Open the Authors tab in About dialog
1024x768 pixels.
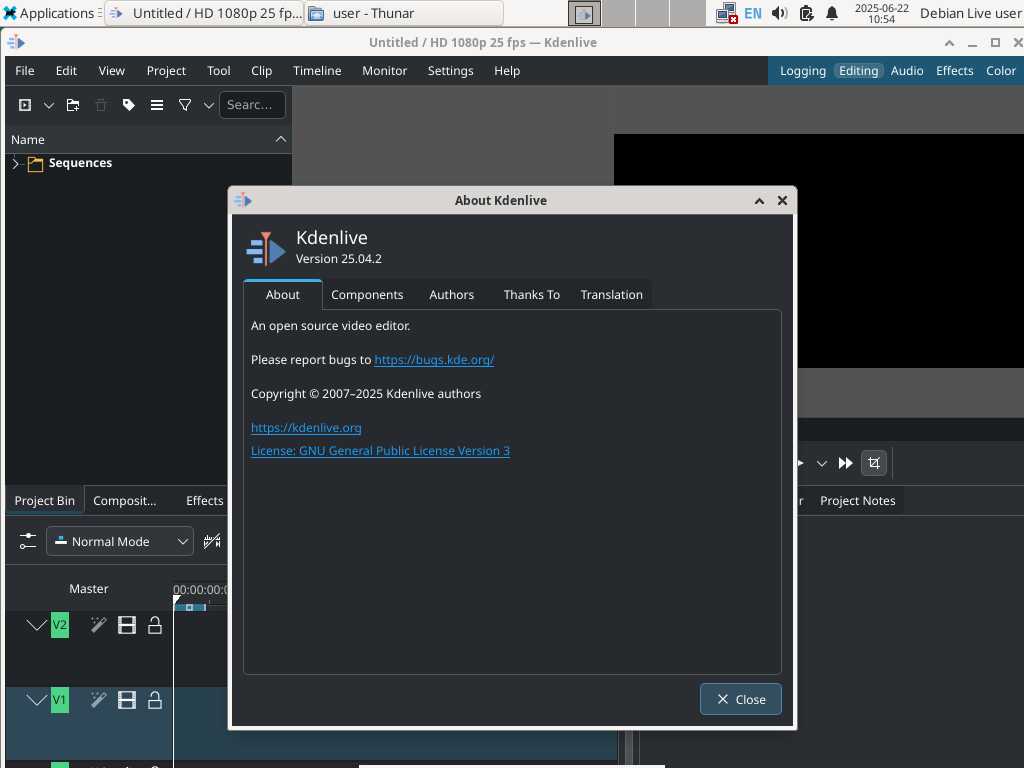(x=451, y=295)
